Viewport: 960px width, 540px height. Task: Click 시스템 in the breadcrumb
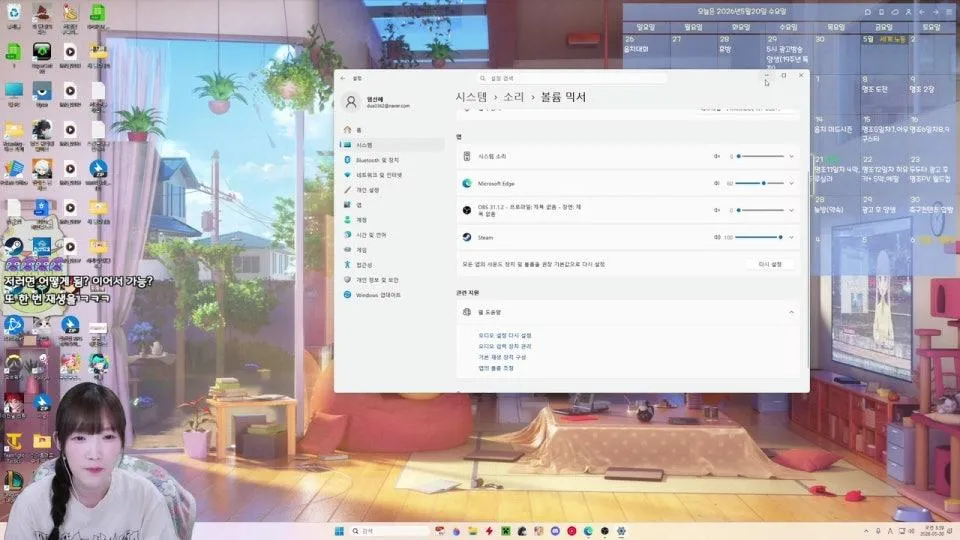click(x=471, y=97)
